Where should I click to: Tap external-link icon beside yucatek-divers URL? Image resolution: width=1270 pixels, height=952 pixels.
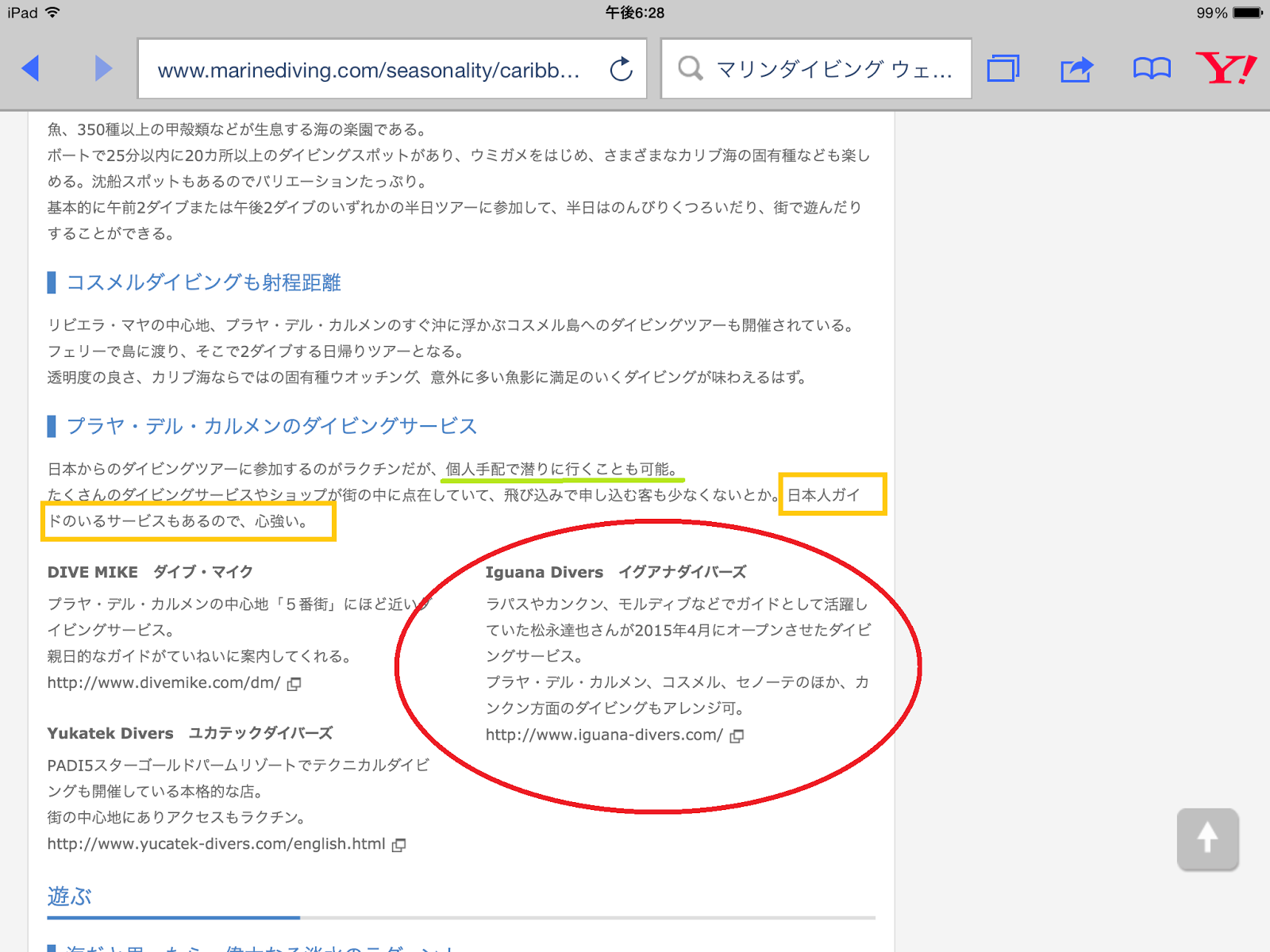coord(399,845)
